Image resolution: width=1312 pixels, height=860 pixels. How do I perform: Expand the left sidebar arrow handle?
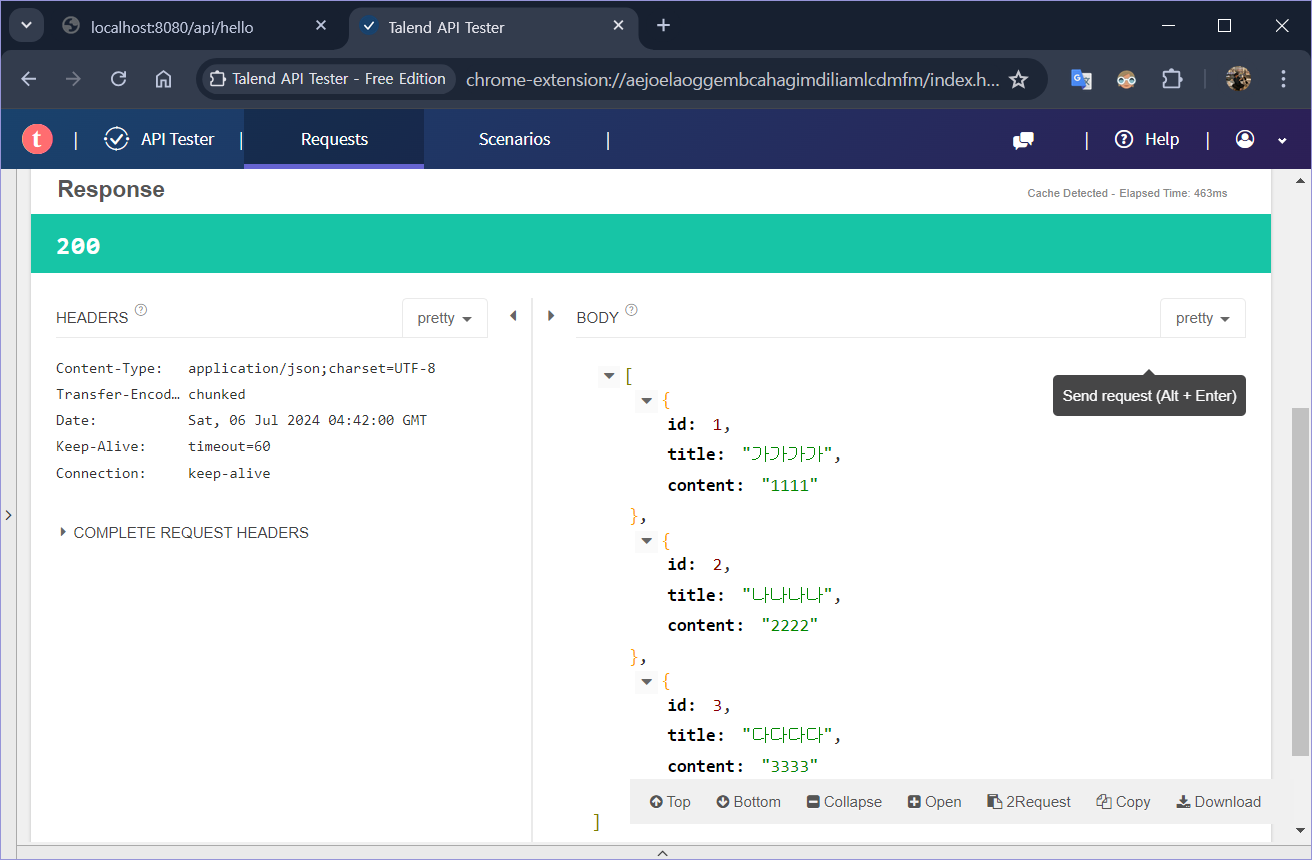(8, 515)
